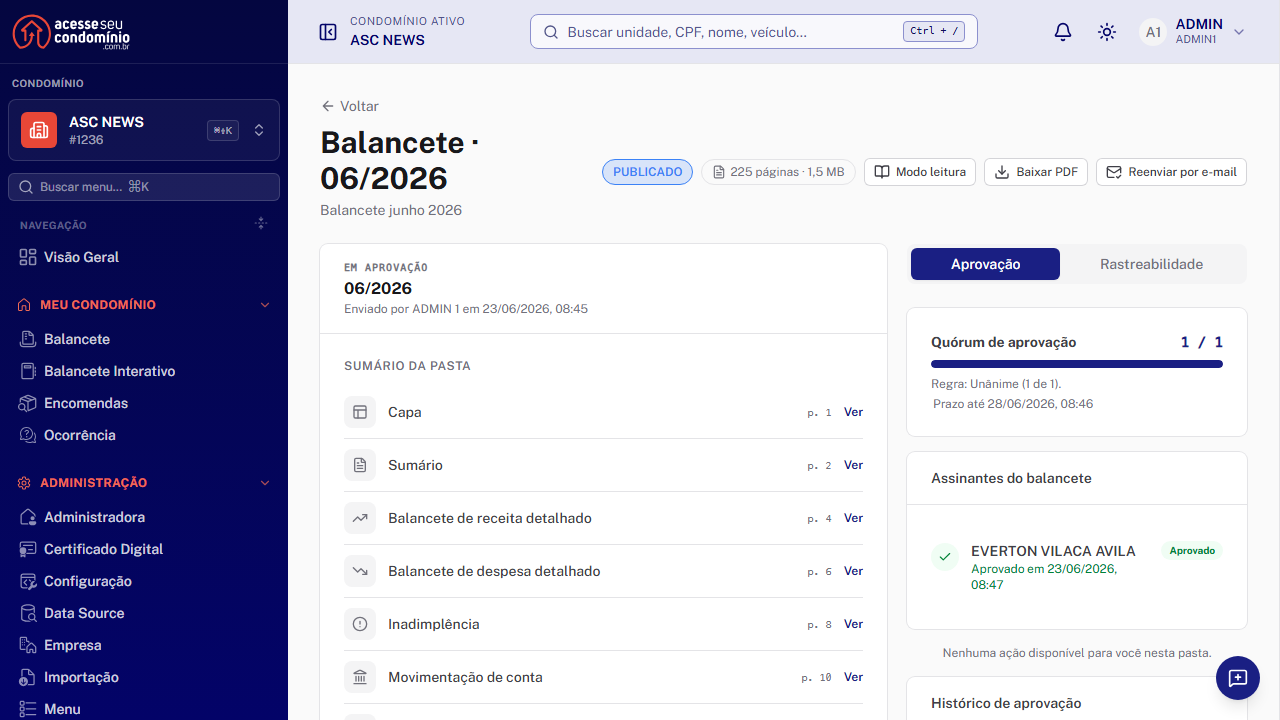Select signer EVERTON VILACA AVILA
Screen dimensions: 1280x720
pyautogui.click(x=1053, y=551)
